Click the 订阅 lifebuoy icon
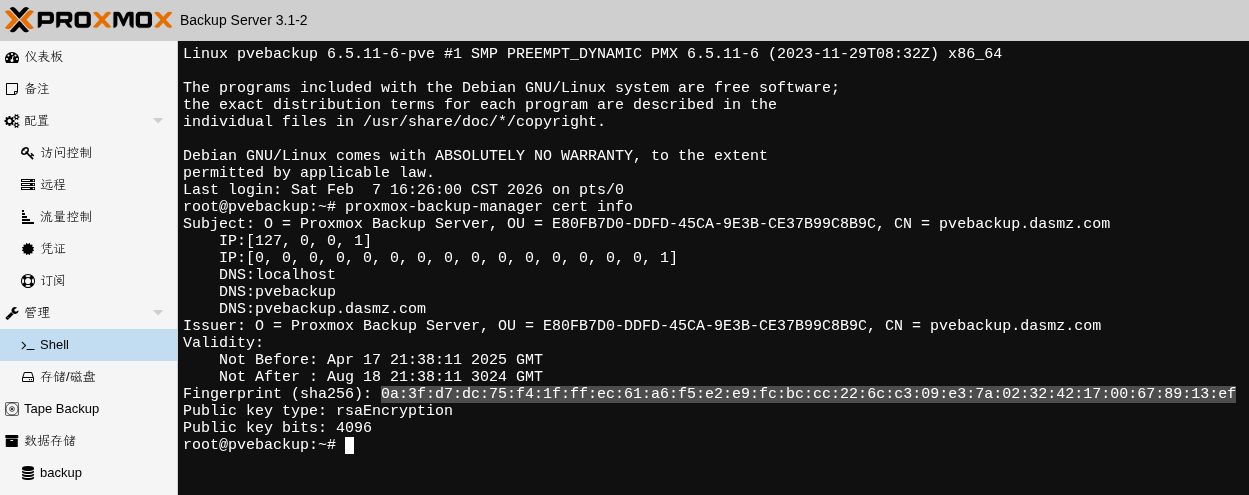The image size is (1249, 495). coord(28,281)
